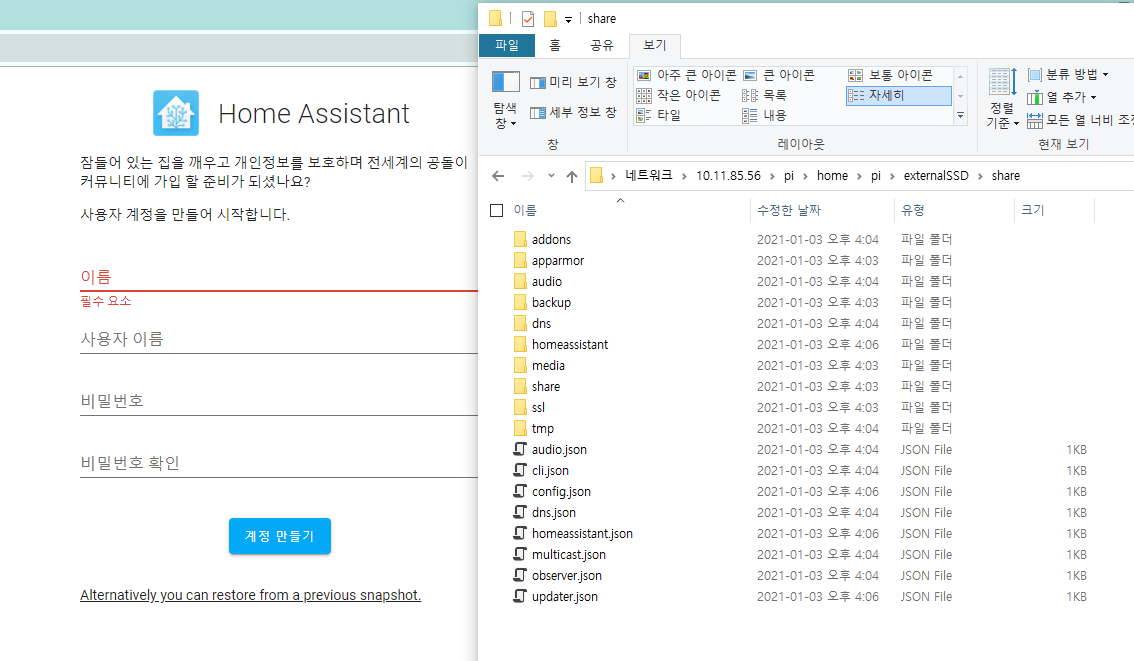This screenshot has height=661, width=1134.
Task: Expand the chevron after 네트워크 breadcrumb
Action: point(684,176)
